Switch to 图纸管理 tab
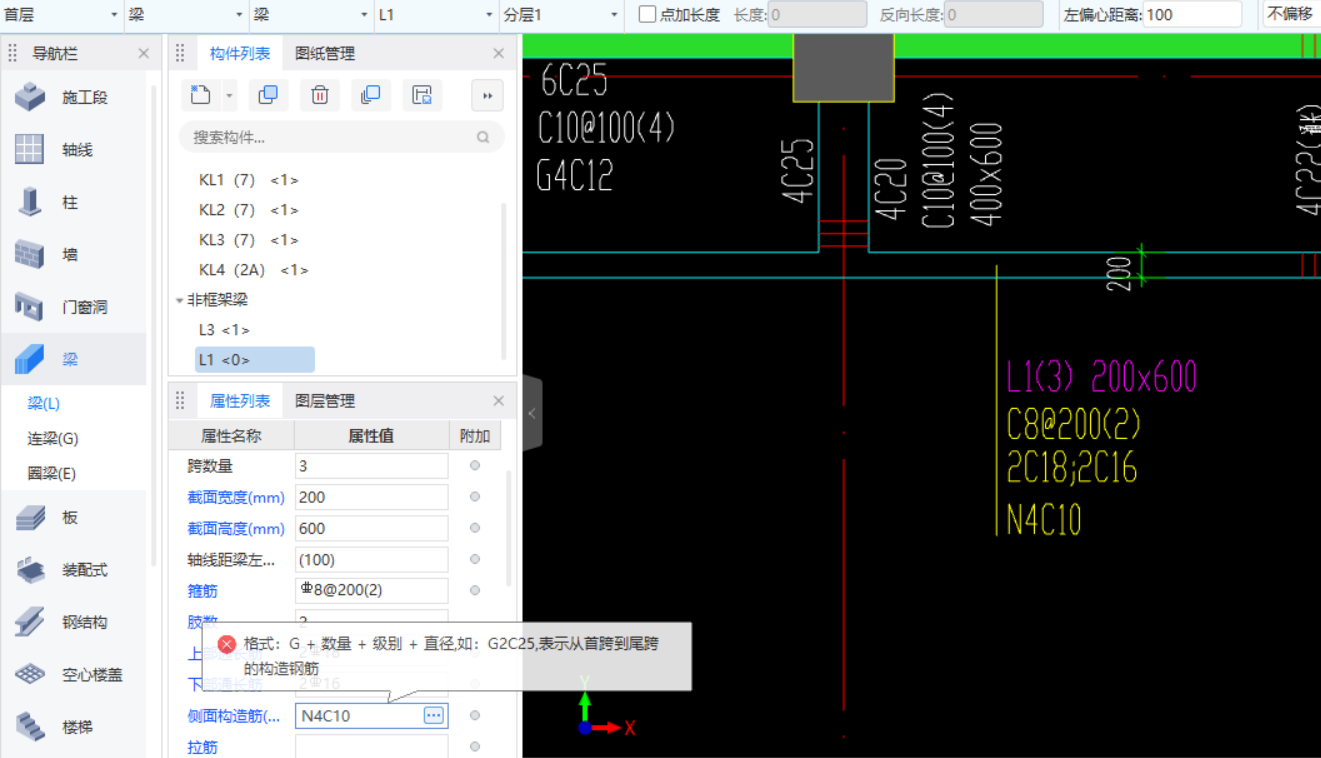 (x=325, y=53)
